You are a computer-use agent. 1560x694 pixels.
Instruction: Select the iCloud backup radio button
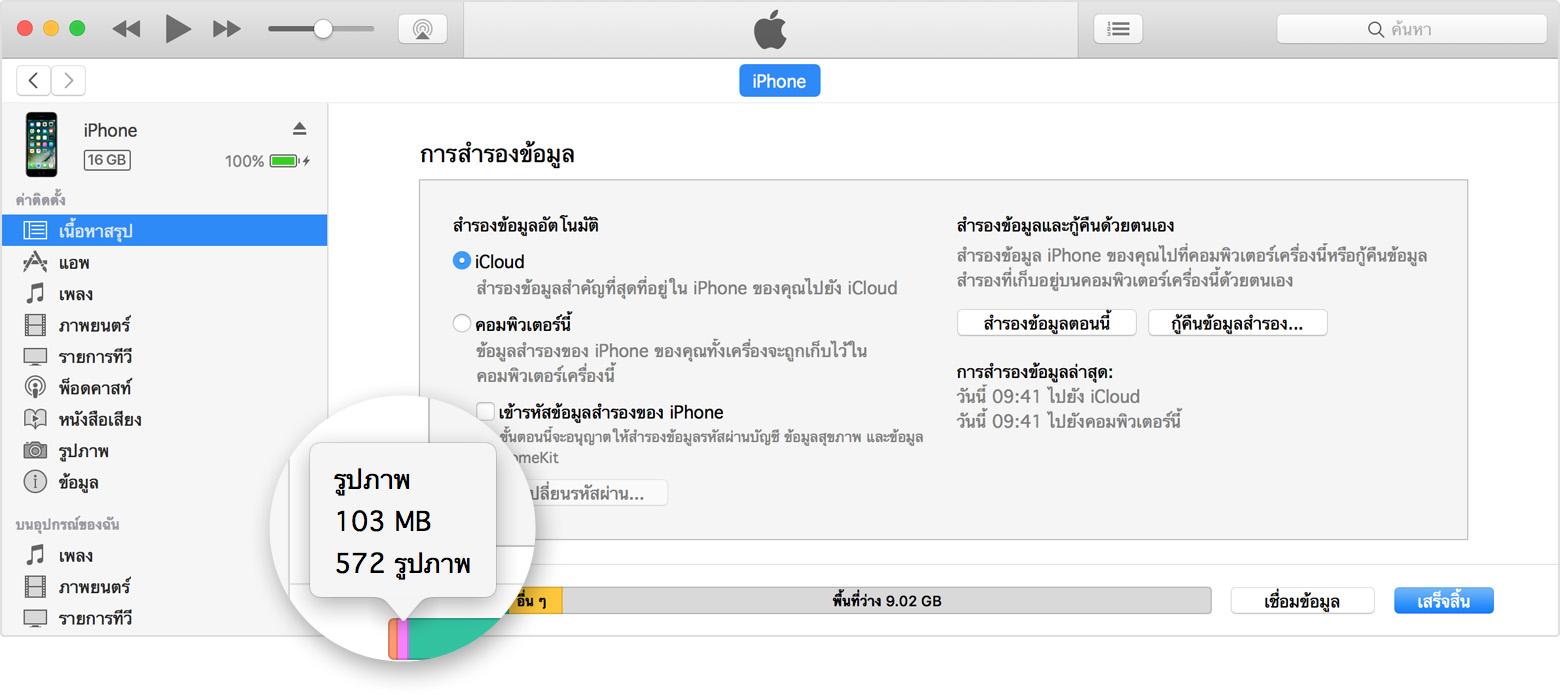pyautogui.click(x=461, y=261)
